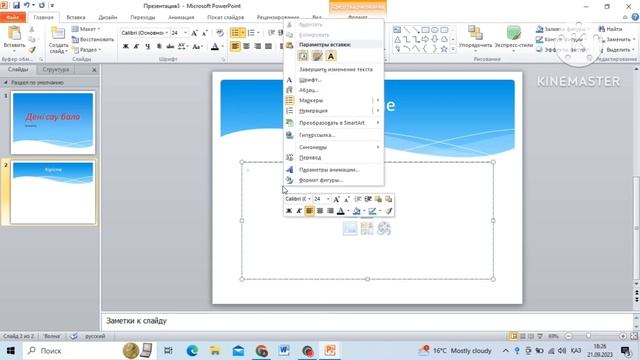Click the Заметки к слайду notes field
Screen dimensions: 640x360
point(367,321)
